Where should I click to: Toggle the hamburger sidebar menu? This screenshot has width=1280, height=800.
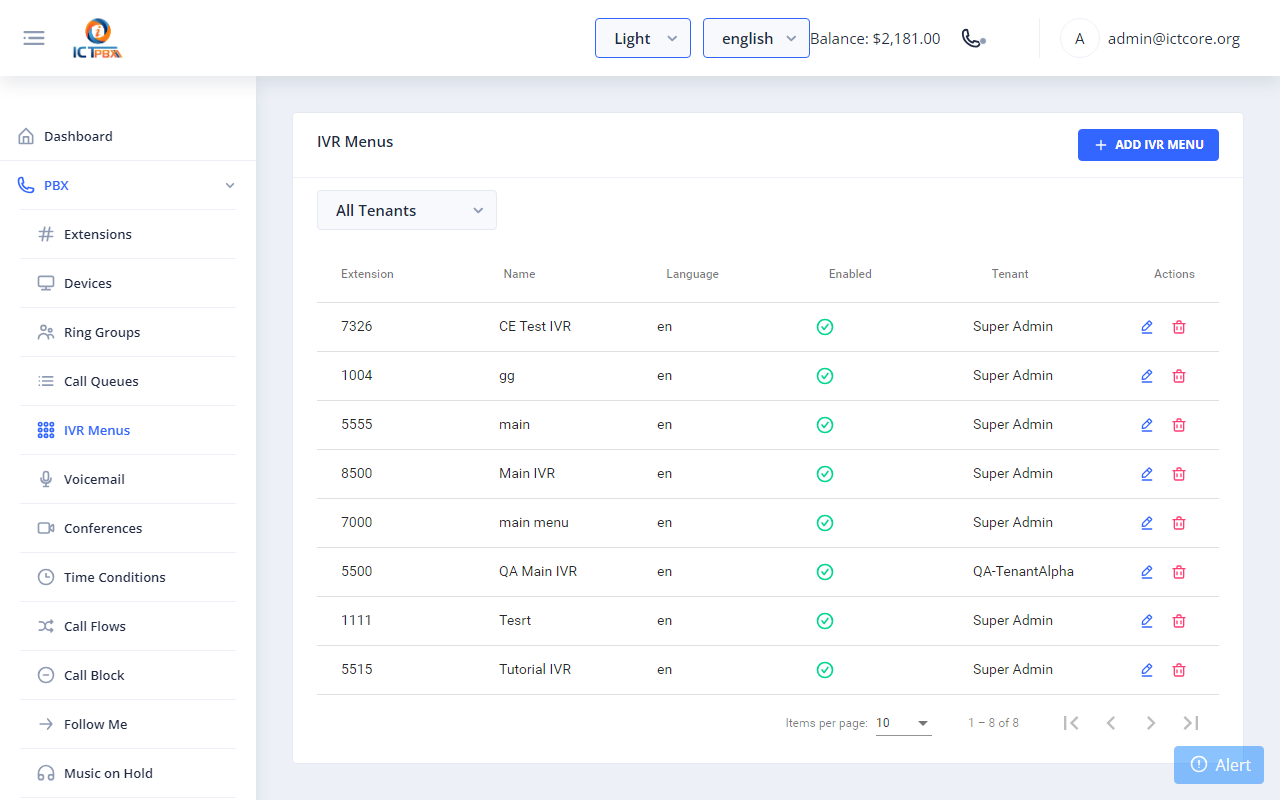(x=34, y=38)
